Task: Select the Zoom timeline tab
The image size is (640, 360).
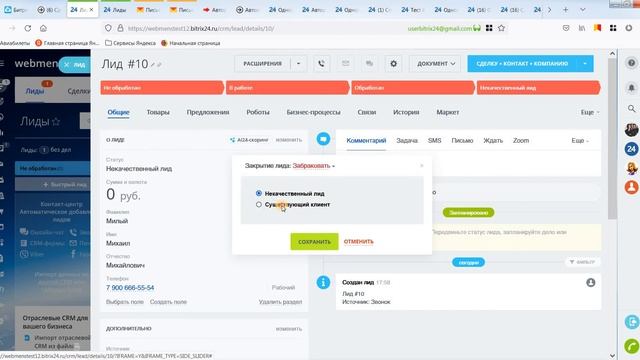Action: pos(521,140)
